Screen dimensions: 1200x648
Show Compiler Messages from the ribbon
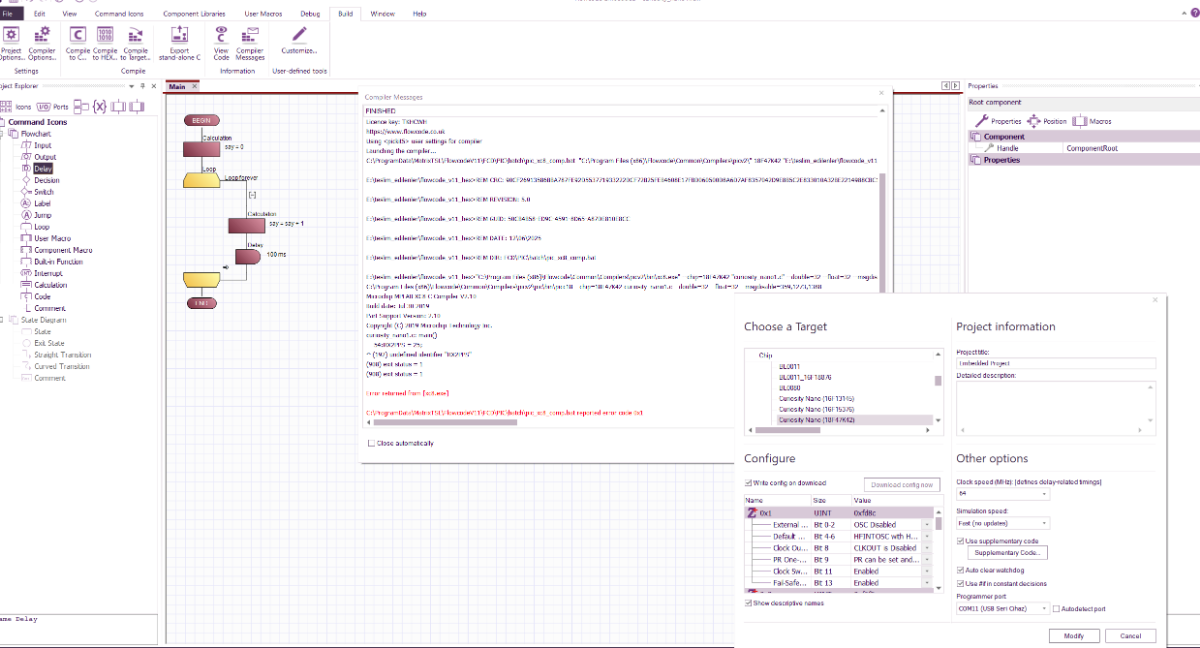click(250, 42)
